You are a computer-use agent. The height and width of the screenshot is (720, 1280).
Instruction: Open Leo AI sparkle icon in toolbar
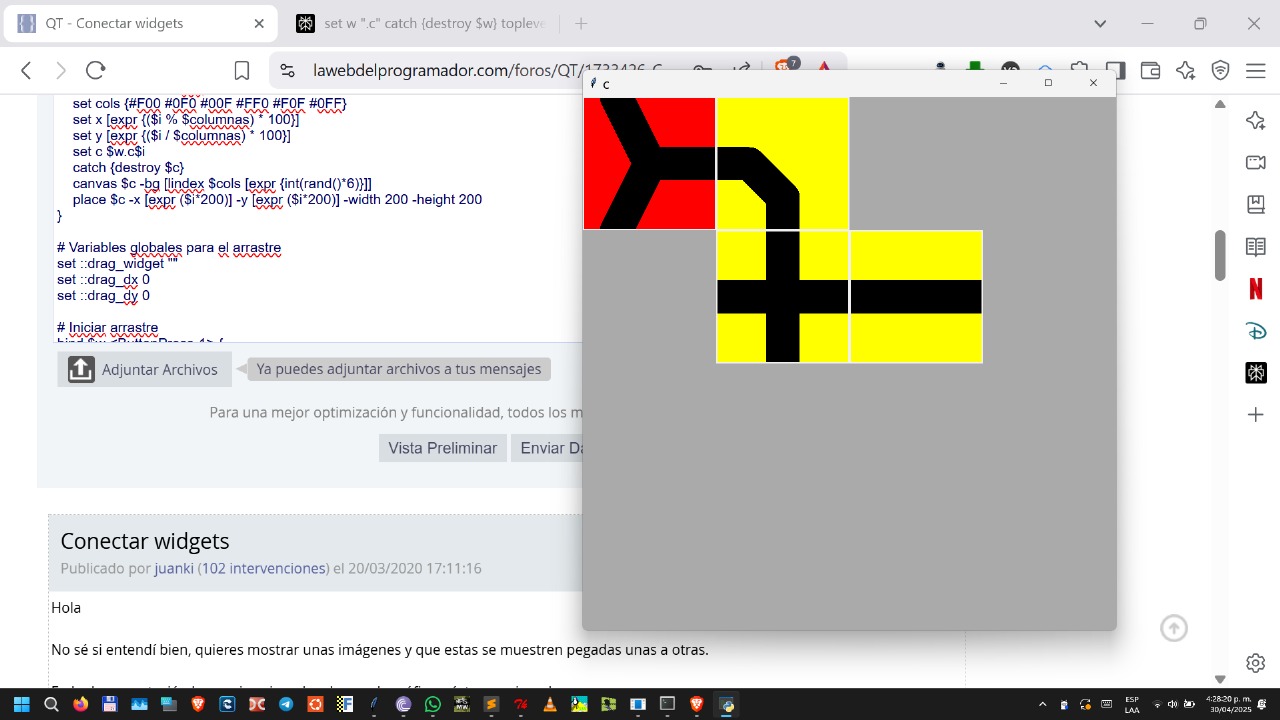point(1185,70)
